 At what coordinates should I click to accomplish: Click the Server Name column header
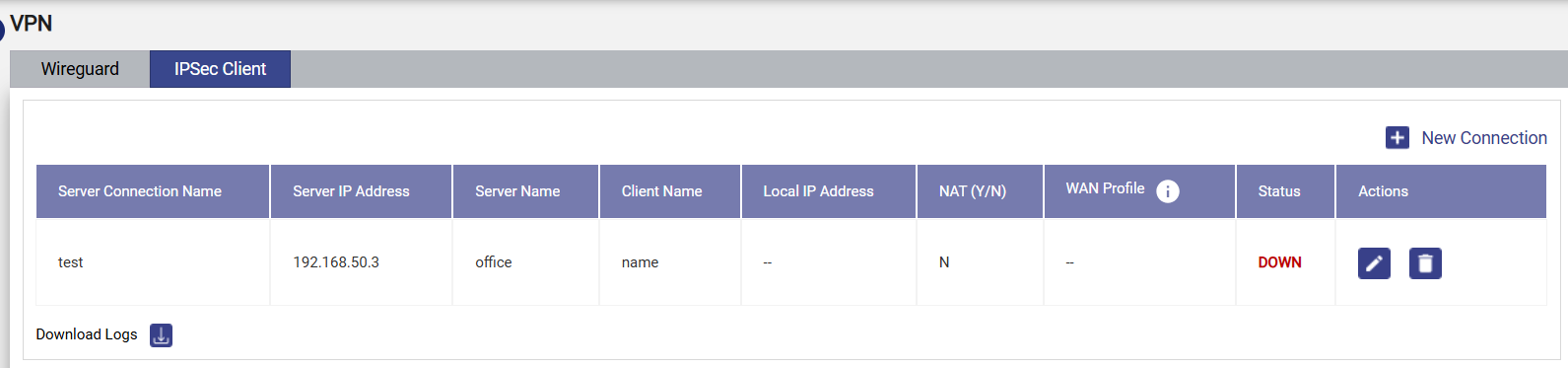coord(525,191)
